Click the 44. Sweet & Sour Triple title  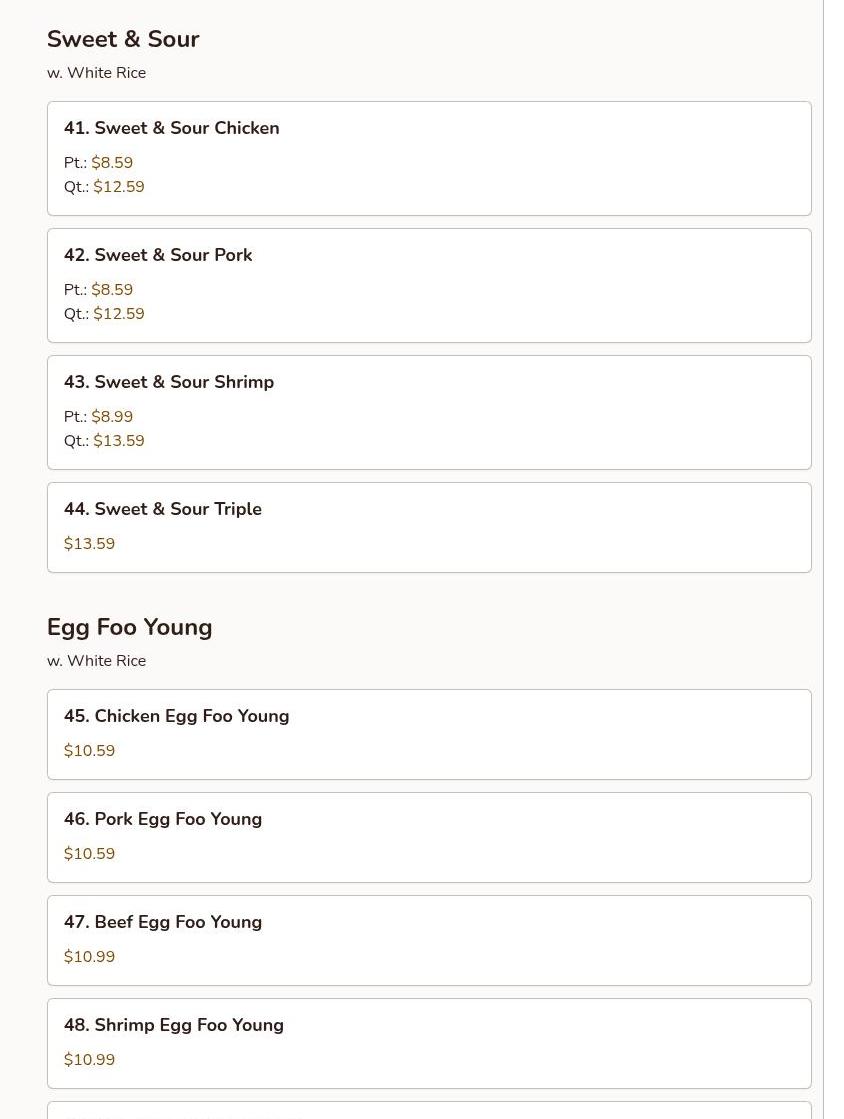(163, 509)
